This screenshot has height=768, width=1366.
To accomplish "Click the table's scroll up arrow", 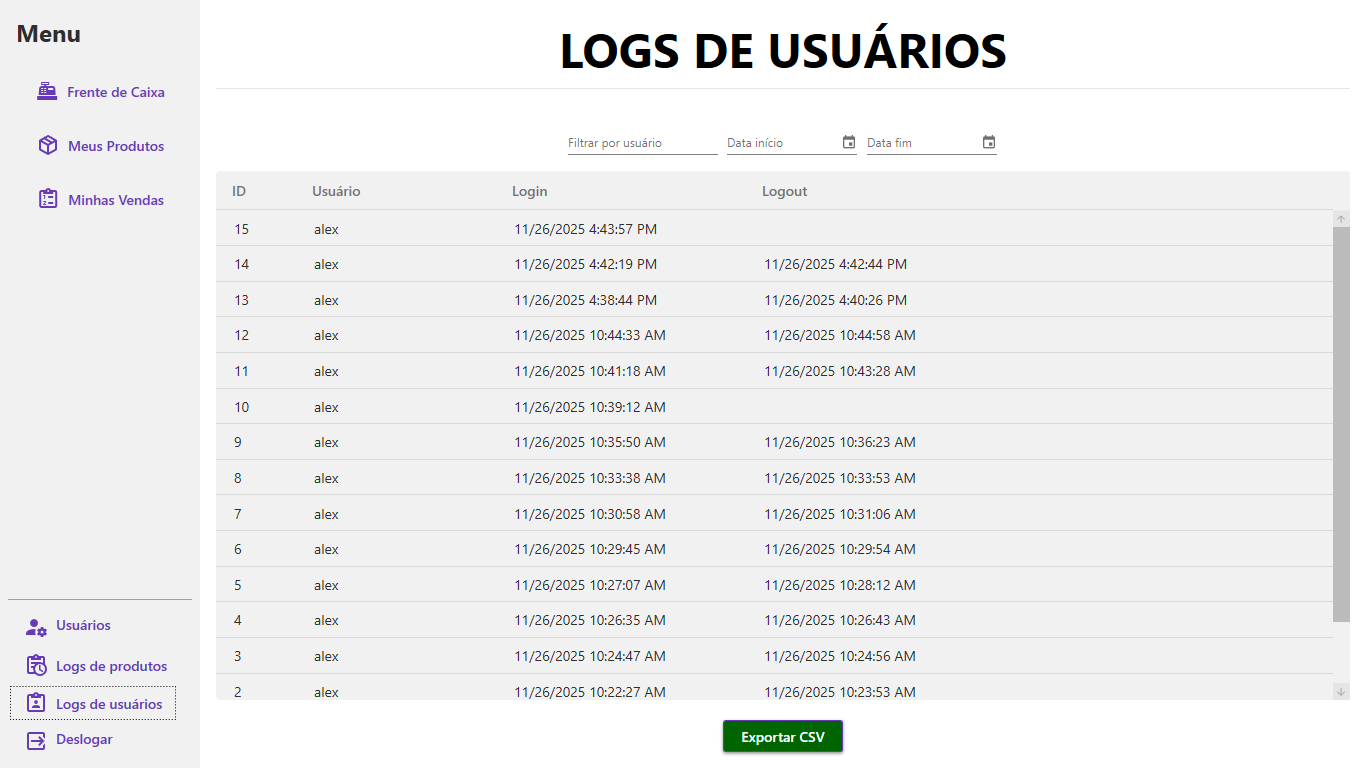I will coord(1341,219).
